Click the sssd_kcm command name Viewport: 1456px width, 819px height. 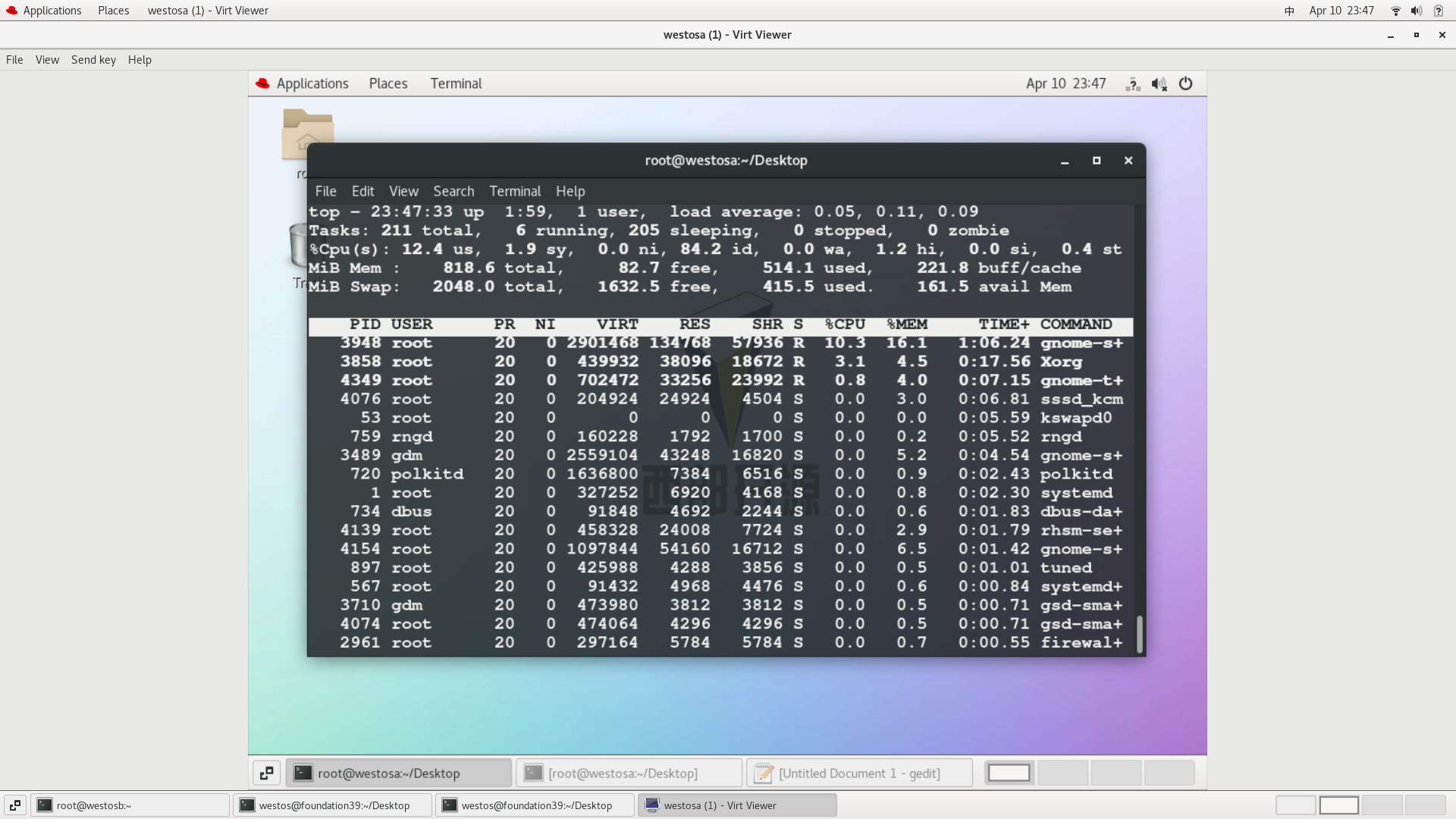tap(1081, 399)
